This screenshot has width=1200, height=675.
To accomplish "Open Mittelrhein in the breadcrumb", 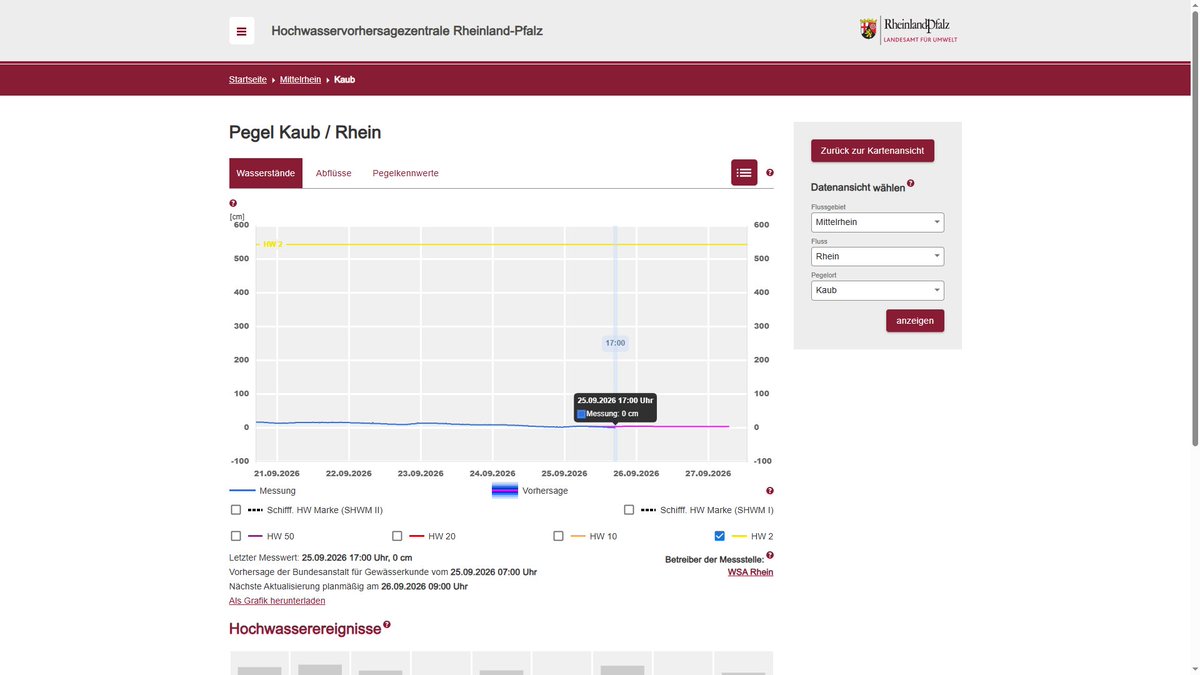I will 301,80.
